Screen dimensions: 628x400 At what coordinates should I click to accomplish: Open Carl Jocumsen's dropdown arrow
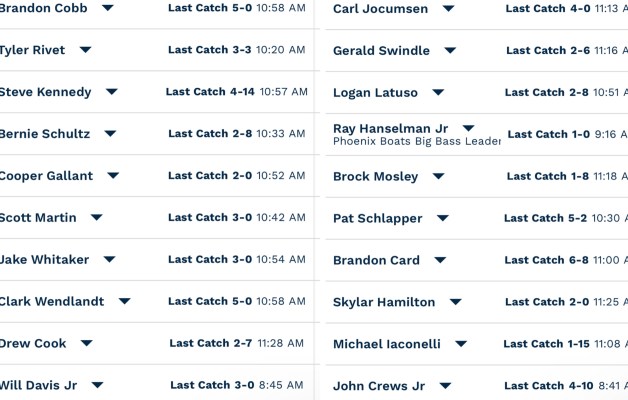(x=448, y=9)
